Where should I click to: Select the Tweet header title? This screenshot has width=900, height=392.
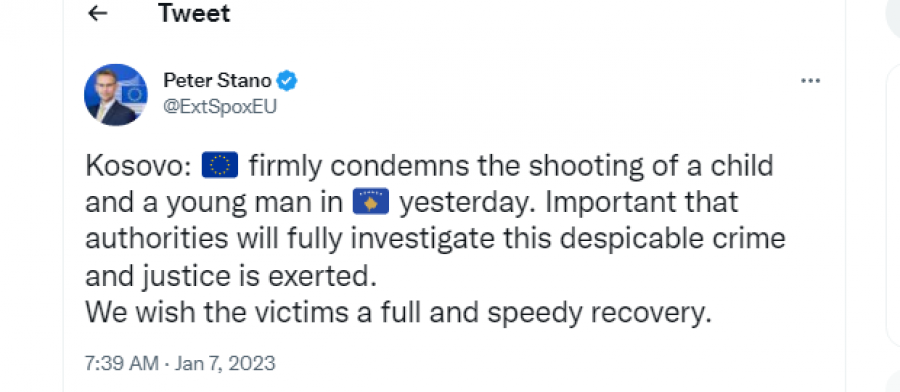tap(194, 13)
